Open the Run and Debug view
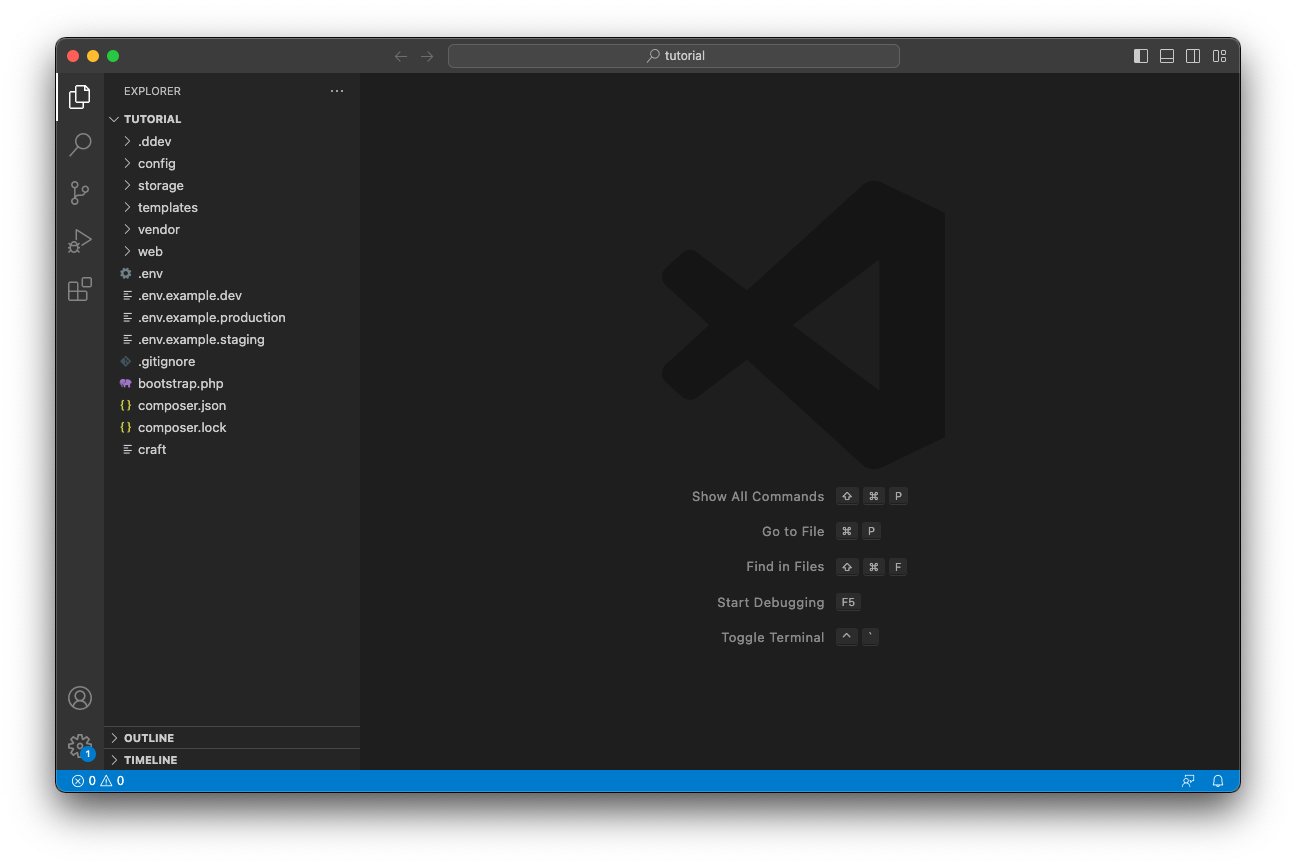The image size is (1296, 866). pyautogui.click(x=80, y=241)
